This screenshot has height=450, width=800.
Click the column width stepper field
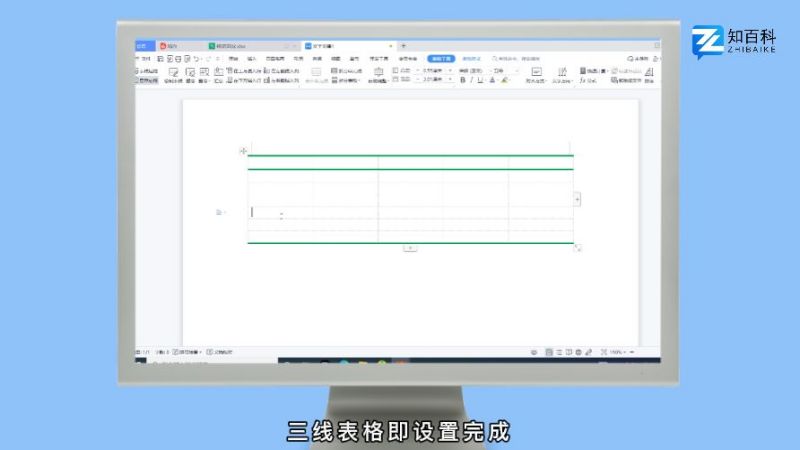click(434, 80)
